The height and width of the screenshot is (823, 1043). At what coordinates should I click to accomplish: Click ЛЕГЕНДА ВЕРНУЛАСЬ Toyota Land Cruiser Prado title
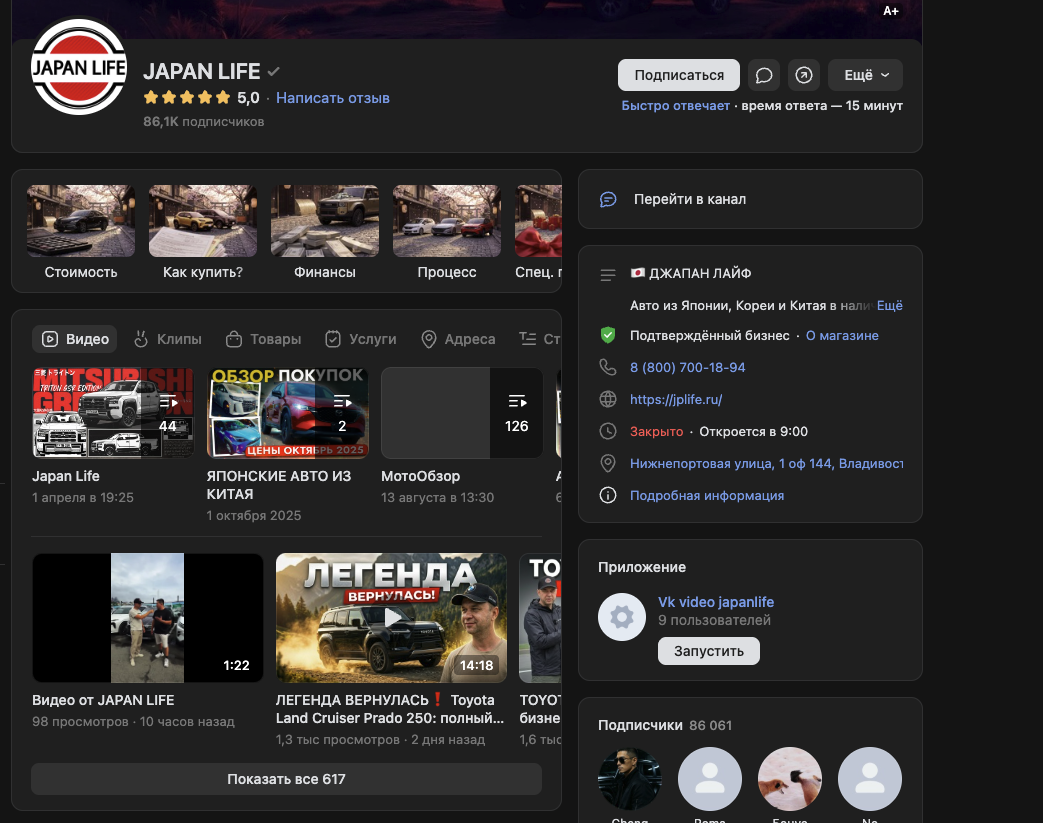click(x=390, y=709)
